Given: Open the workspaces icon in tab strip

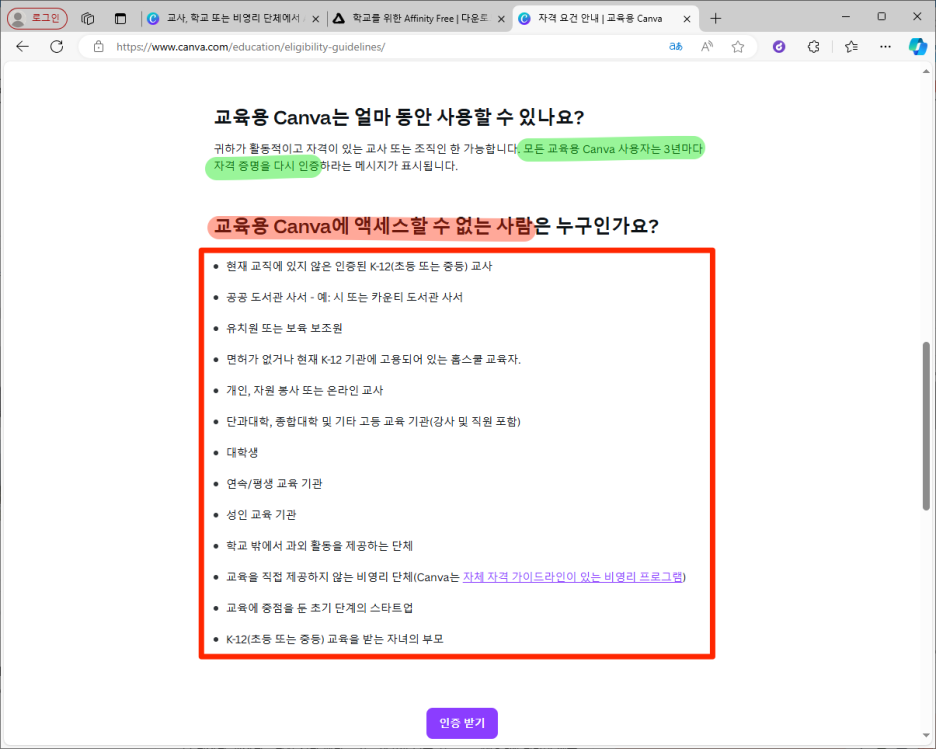Looking at the screenshot, I should [x=88, y=19].
